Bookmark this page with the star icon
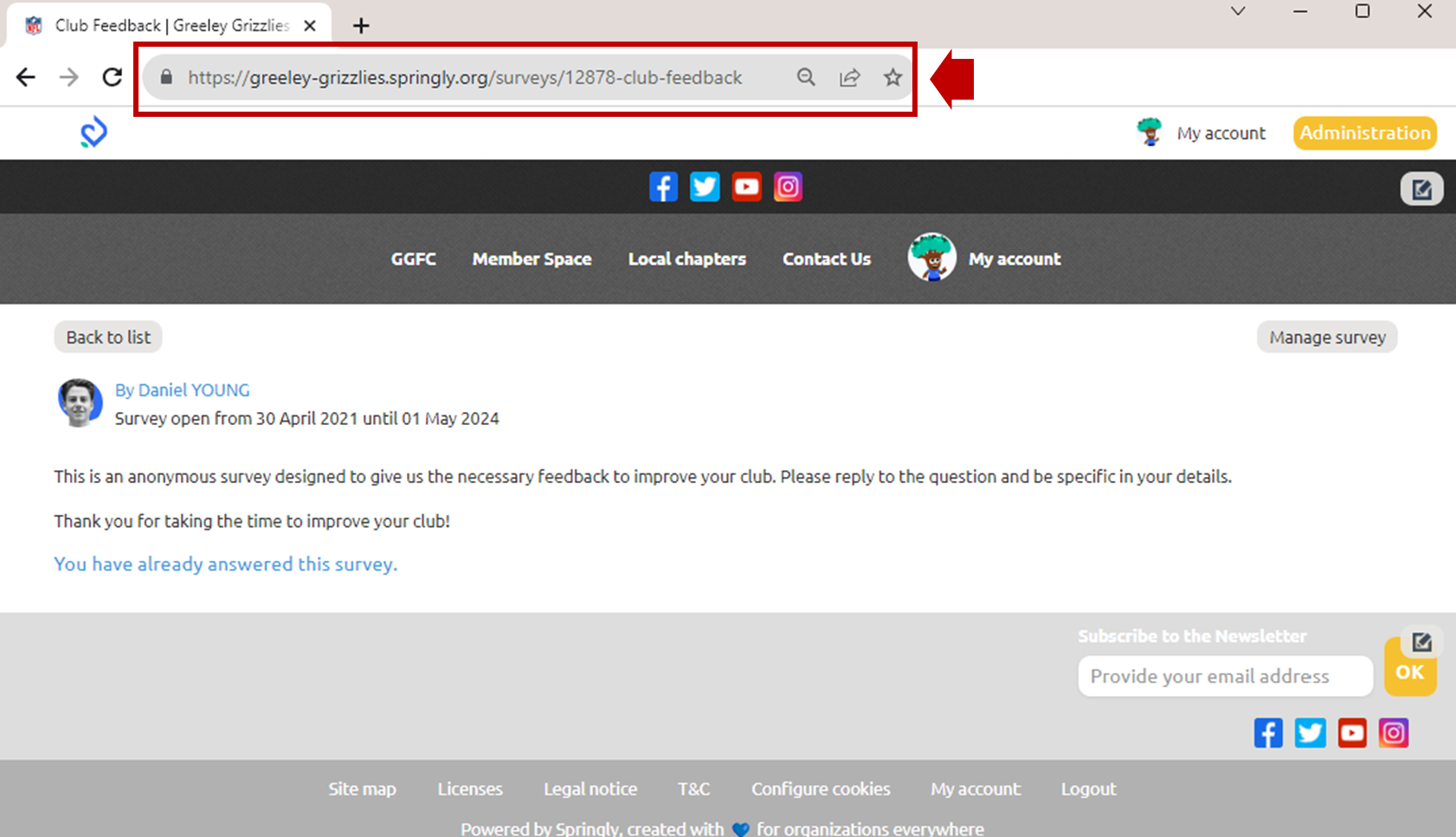Screen dimensions: 1456x837 pyautogui.click(x=892, y=78)
